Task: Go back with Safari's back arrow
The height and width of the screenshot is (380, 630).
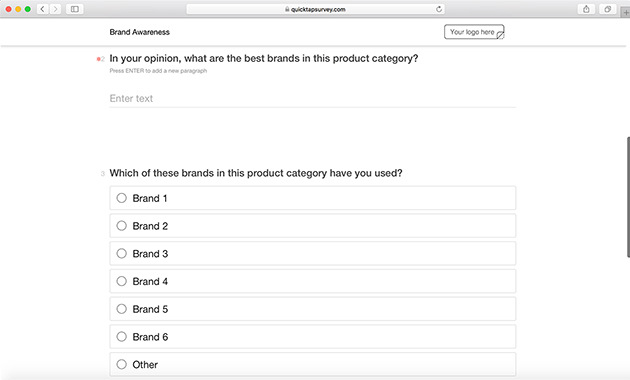Action: 43,9
